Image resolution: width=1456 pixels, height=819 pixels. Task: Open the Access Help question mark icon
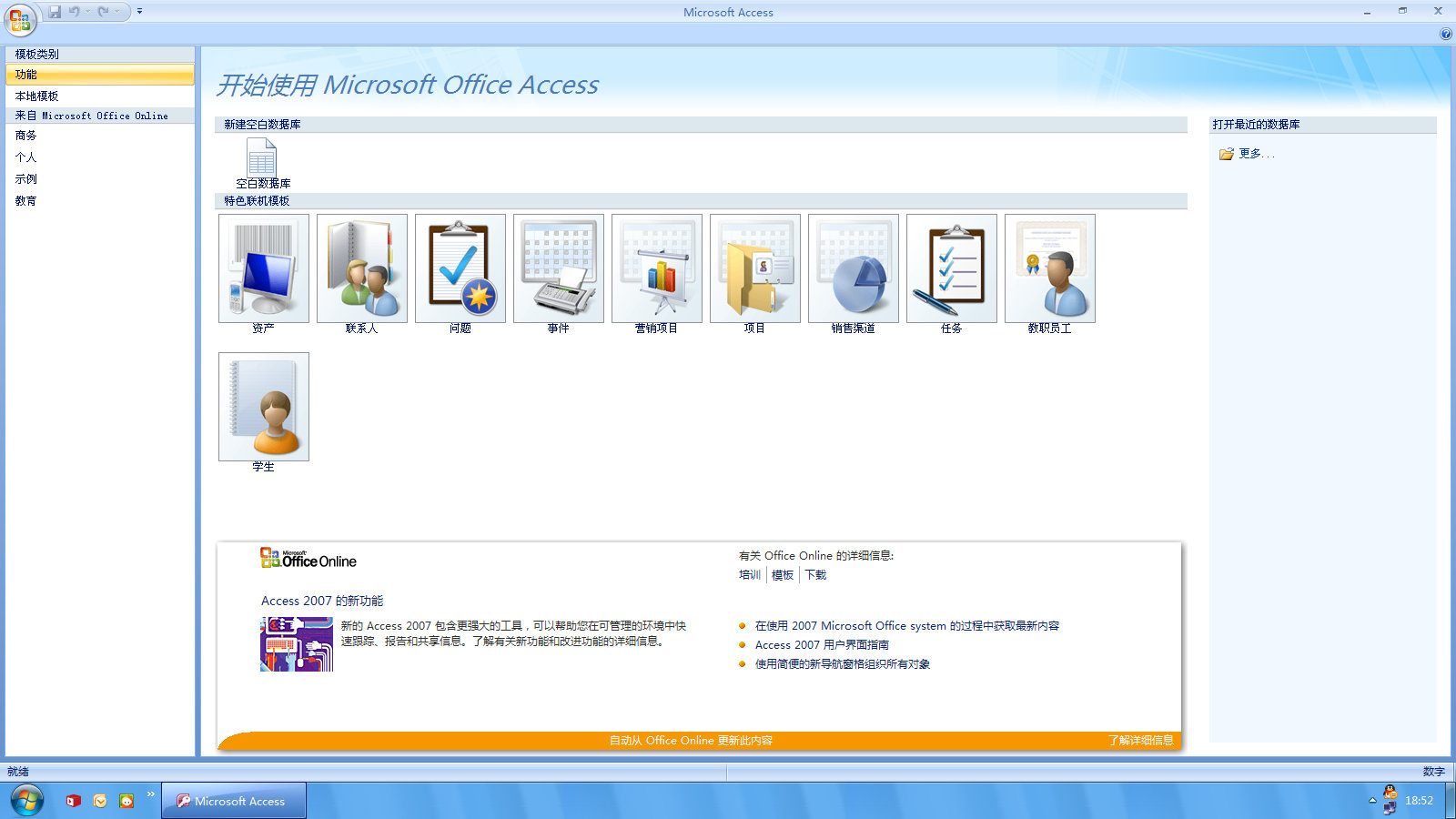[1446, 34]
